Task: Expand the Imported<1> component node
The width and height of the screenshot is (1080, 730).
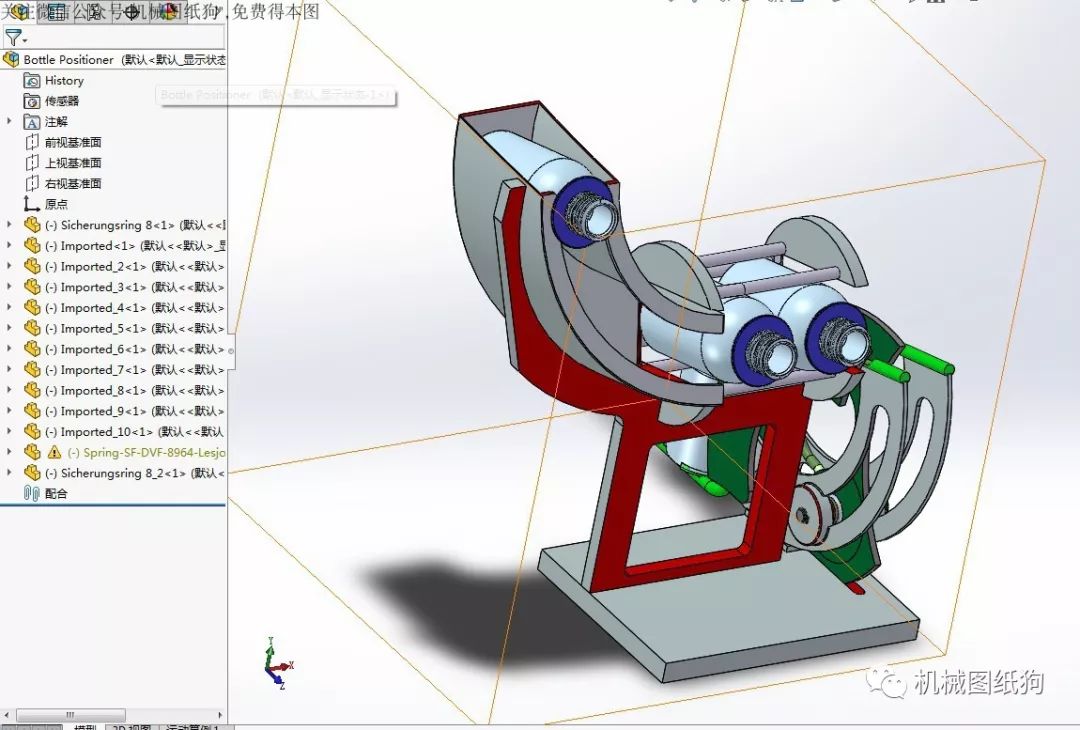Action: tap(9, 245)
